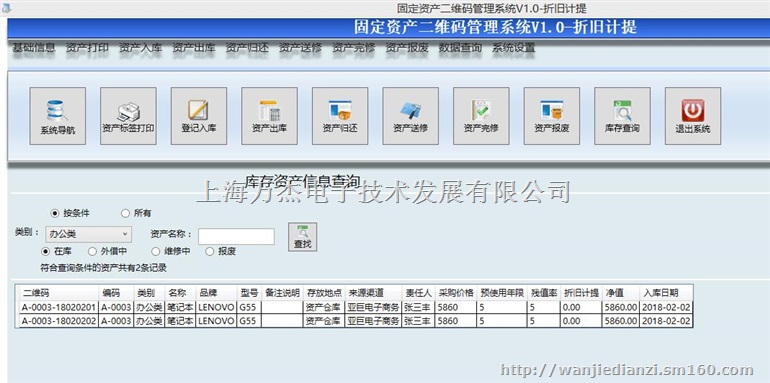The height and width of the screenshot is (383, 770).
Task: Click the 二维码 column header
Action: (x=59, y=293)
